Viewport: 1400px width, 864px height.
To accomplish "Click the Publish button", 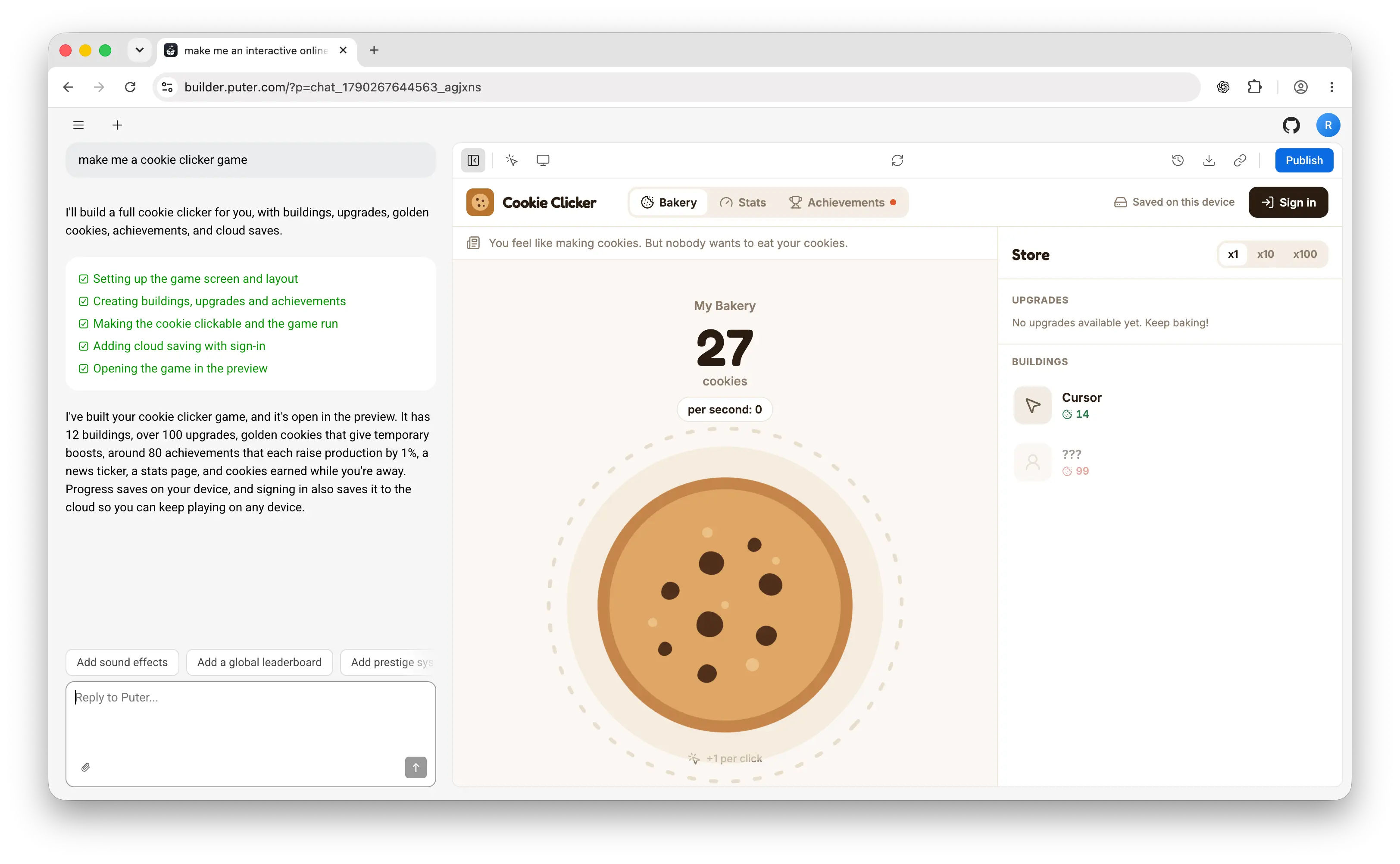I will (x=1304, y=160).
